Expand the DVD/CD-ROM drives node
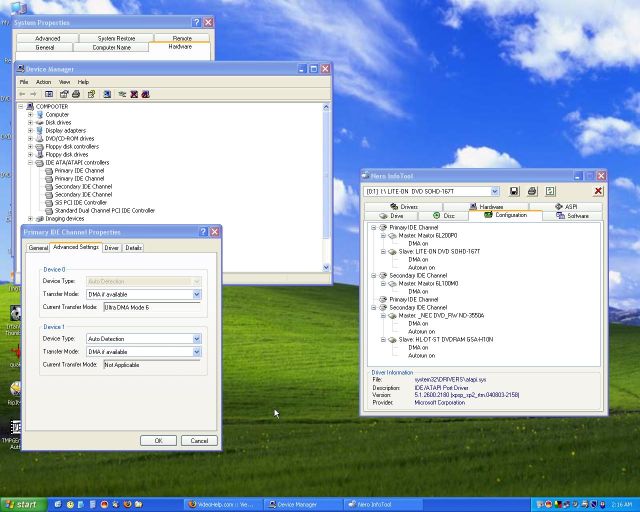 [30, 138]
